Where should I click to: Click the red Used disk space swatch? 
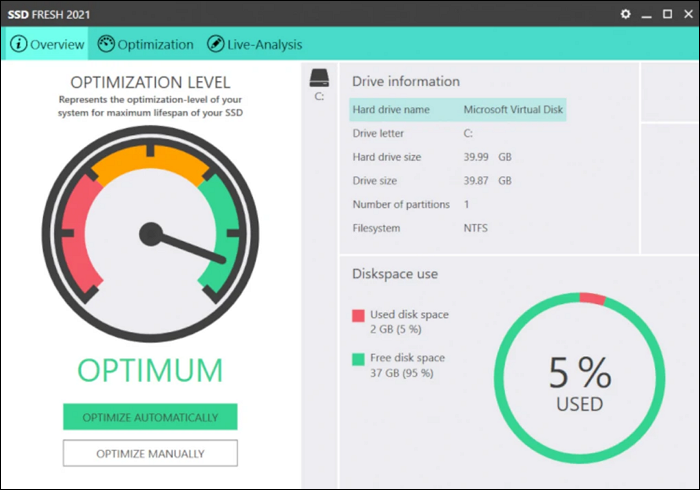click(358, 316)
